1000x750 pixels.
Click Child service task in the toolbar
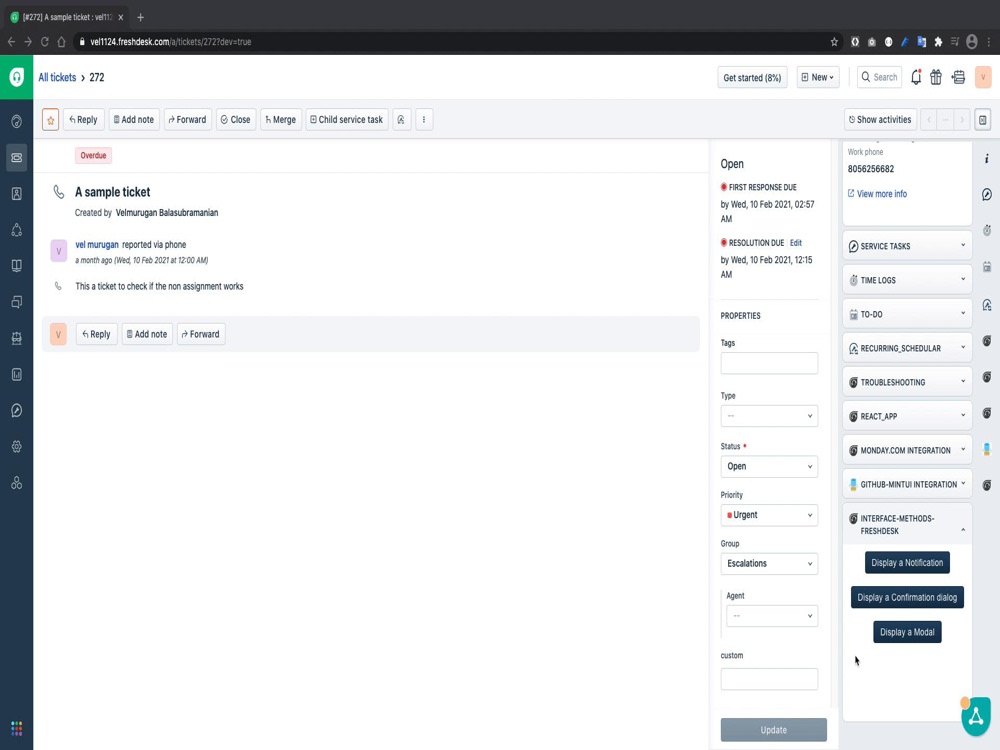pos(347,120)
